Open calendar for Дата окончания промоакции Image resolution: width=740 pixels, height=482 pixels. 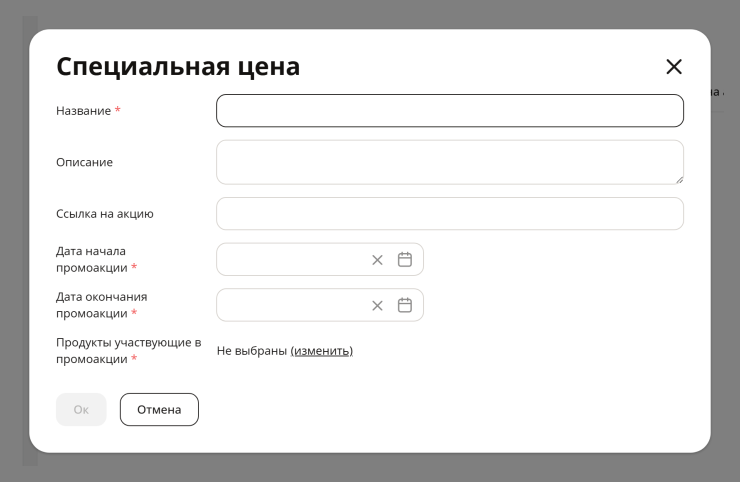(404, 305)
